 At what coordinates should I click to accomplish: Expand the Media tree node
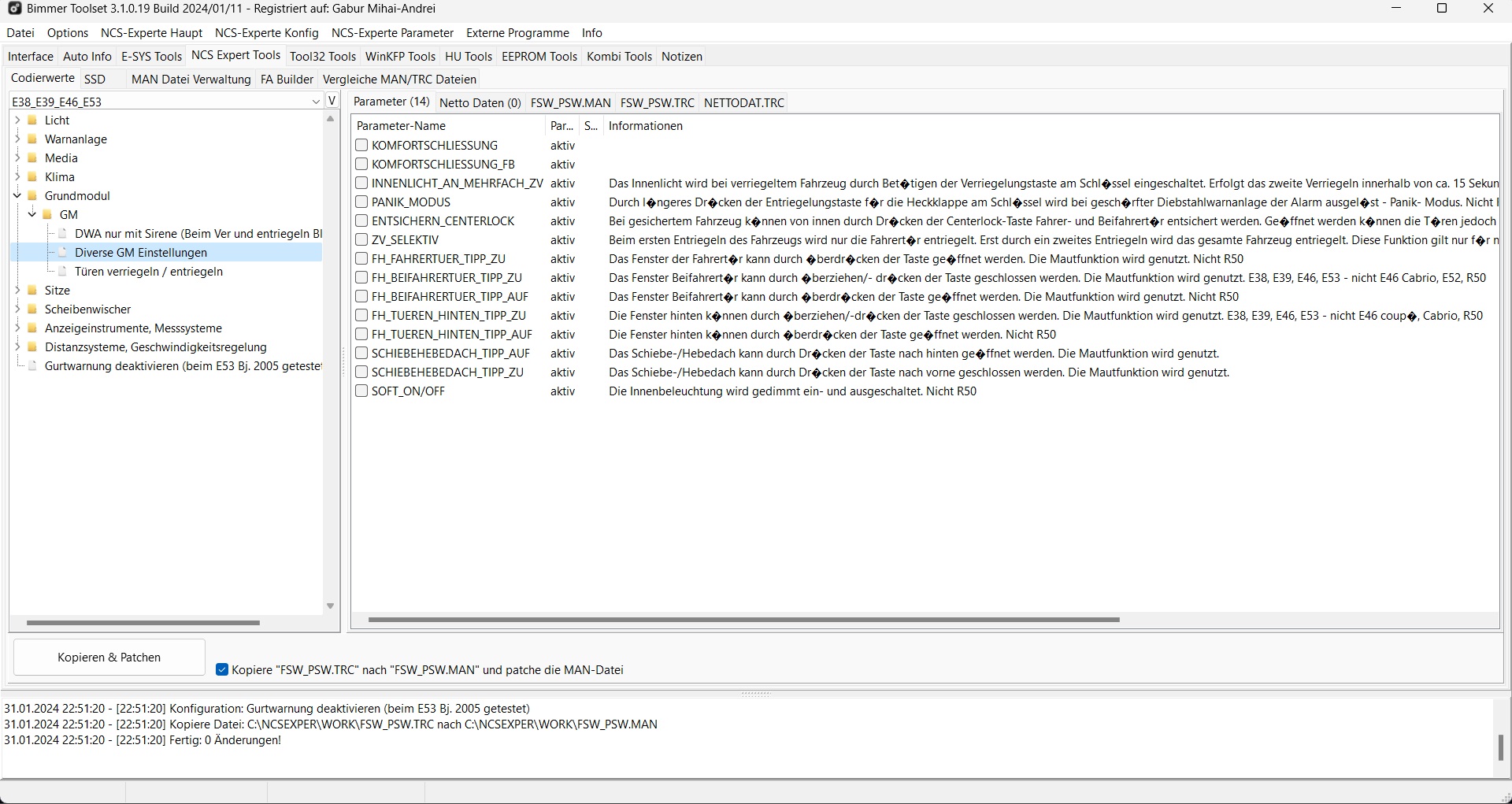coord(17,158)
